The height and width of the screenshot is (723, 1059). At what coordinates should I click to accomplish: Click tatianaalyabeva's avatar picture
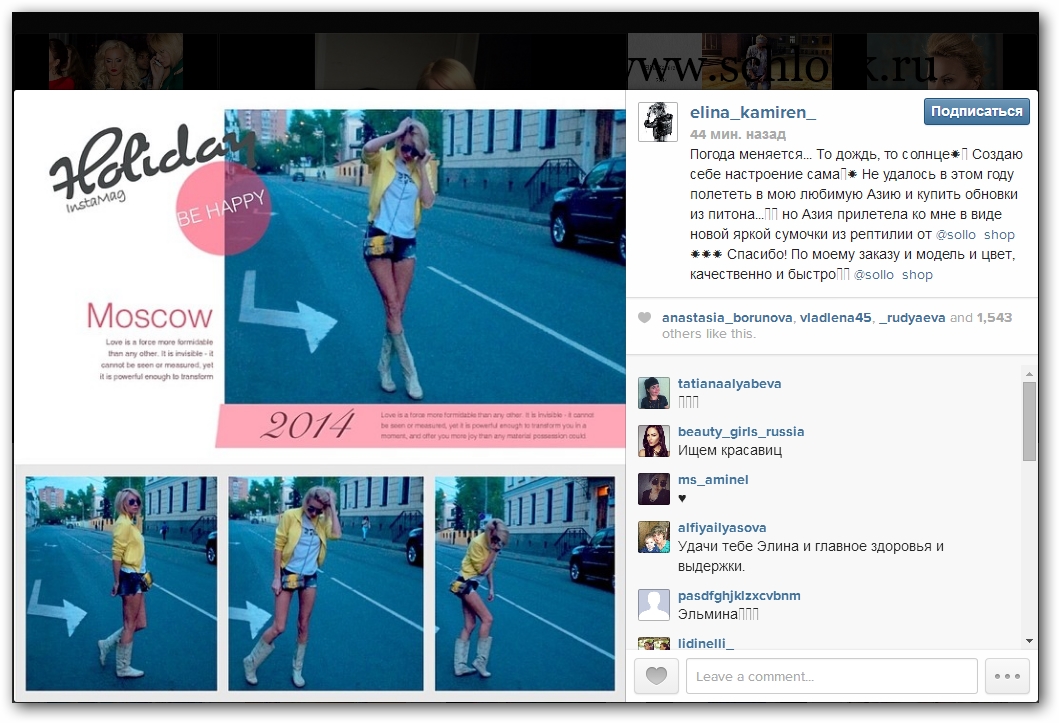pyautogui.click(x=654, y=393)
